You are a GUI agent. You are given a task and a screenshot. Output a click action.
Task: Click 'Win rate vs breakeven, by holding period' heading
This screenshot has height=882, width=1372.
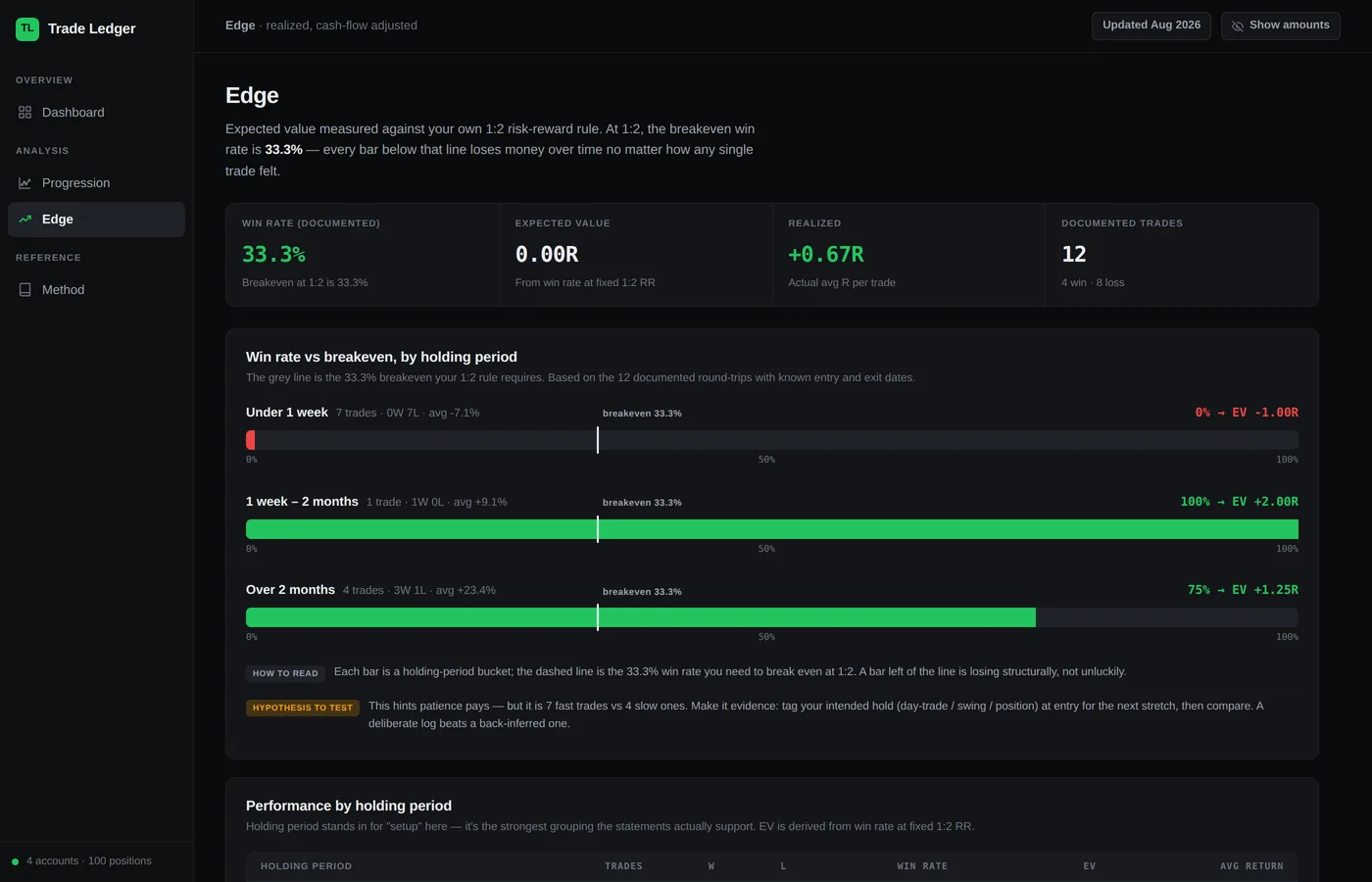(x=381, y=358)
